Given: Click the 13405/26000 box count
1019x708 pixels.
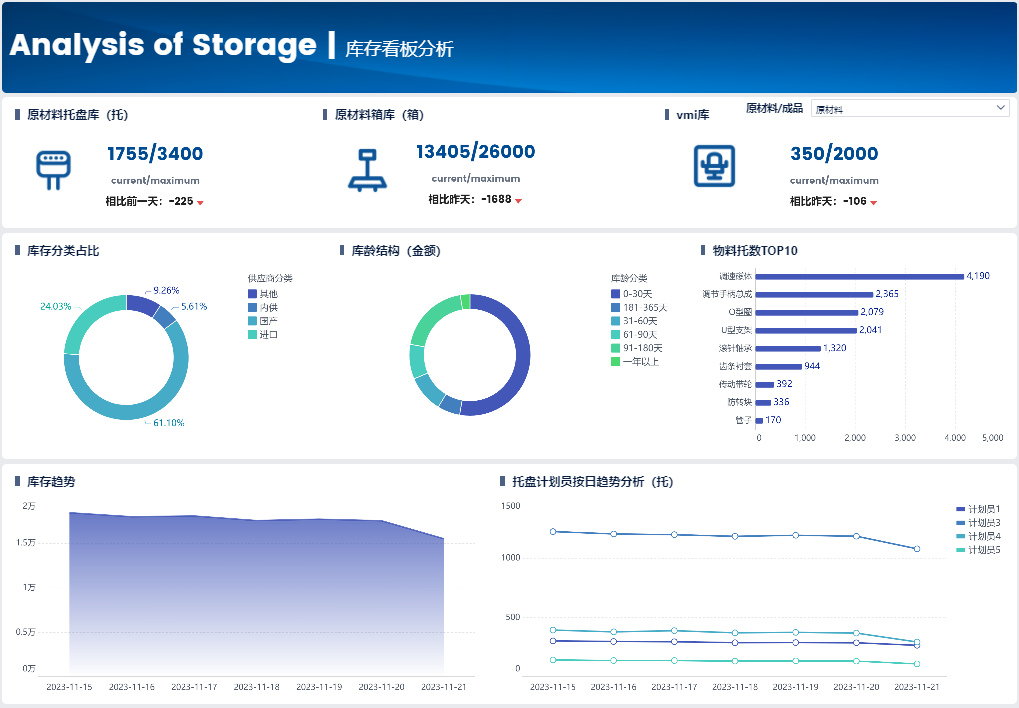Looking at the screenshot, I should click(x=475, y=152).
